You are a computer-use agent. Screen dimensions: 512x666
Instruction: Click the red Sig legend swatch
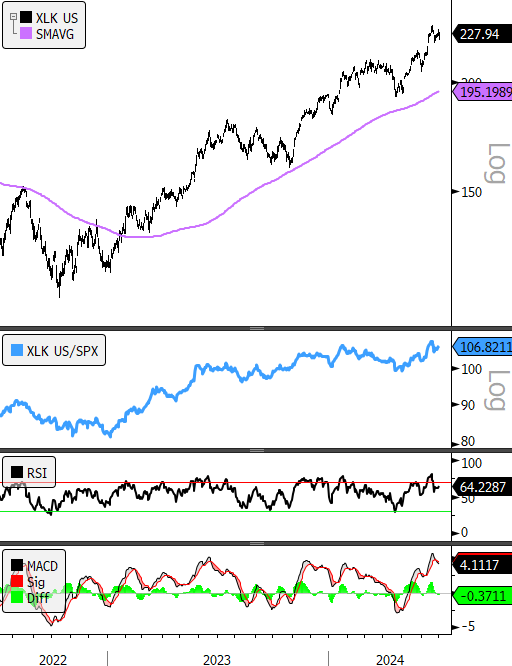pos(17,581)
